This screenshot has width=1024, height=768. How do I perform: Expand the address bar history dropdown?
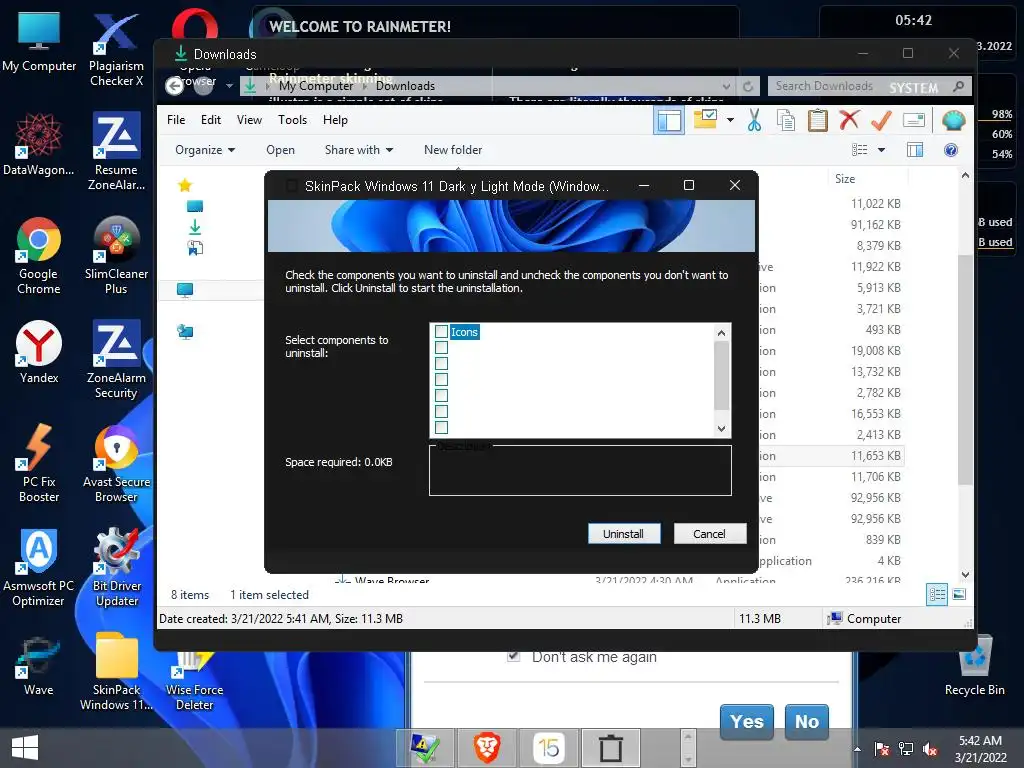point(726,86)
